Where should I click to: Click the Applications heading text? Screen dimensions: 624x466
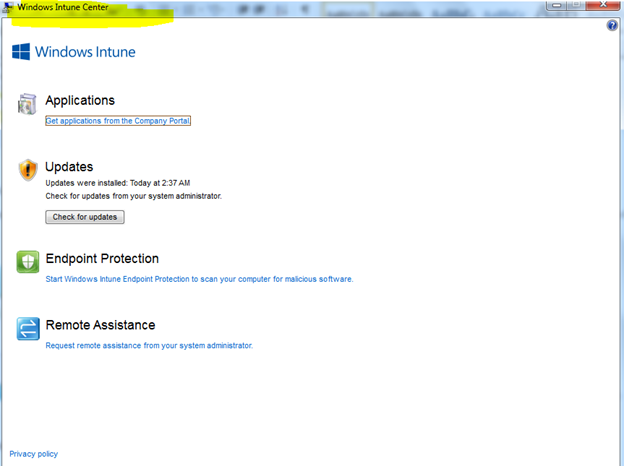click(x=80, y=100)
